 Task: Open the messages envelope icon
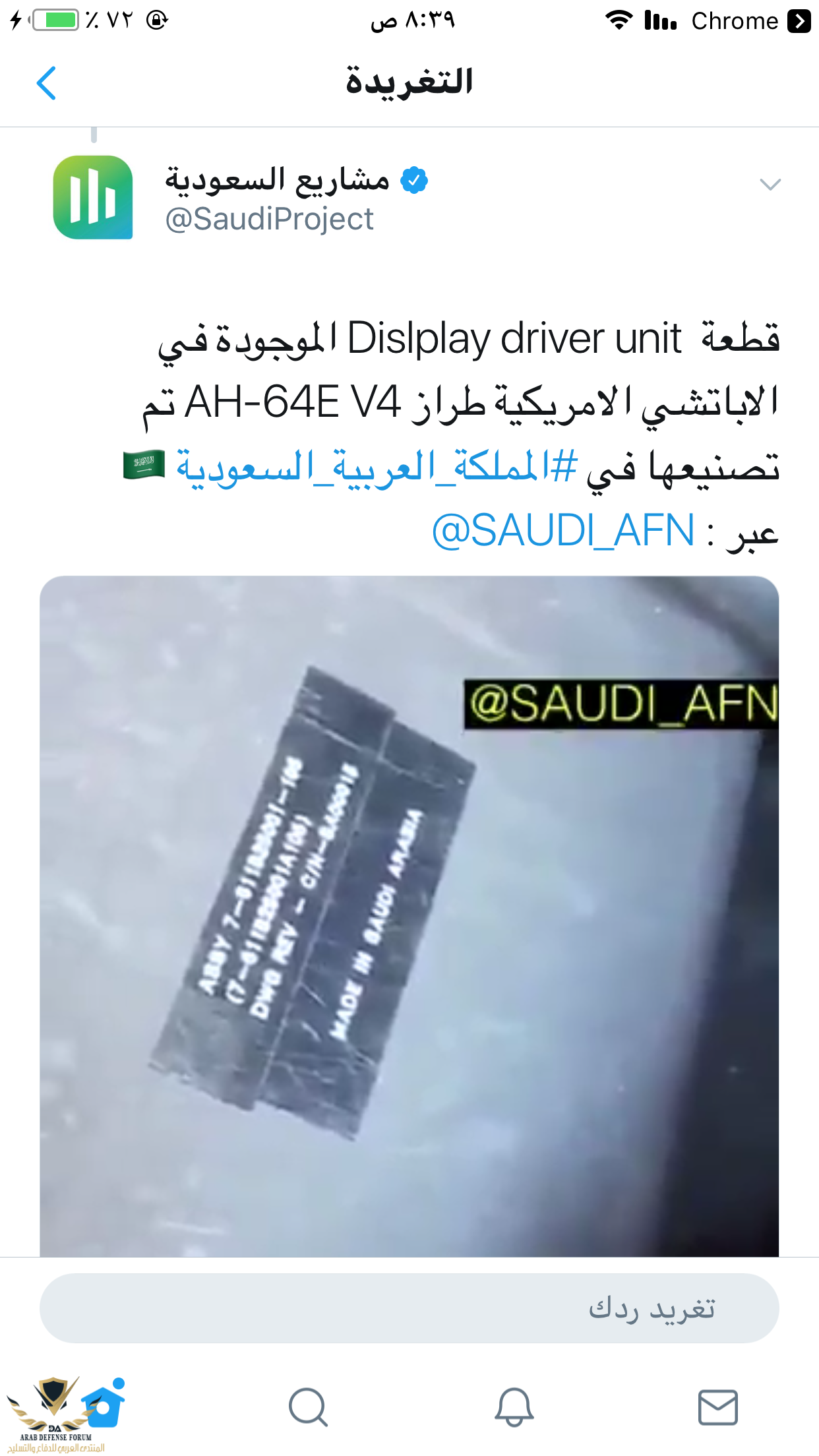tap(717, 1407)
